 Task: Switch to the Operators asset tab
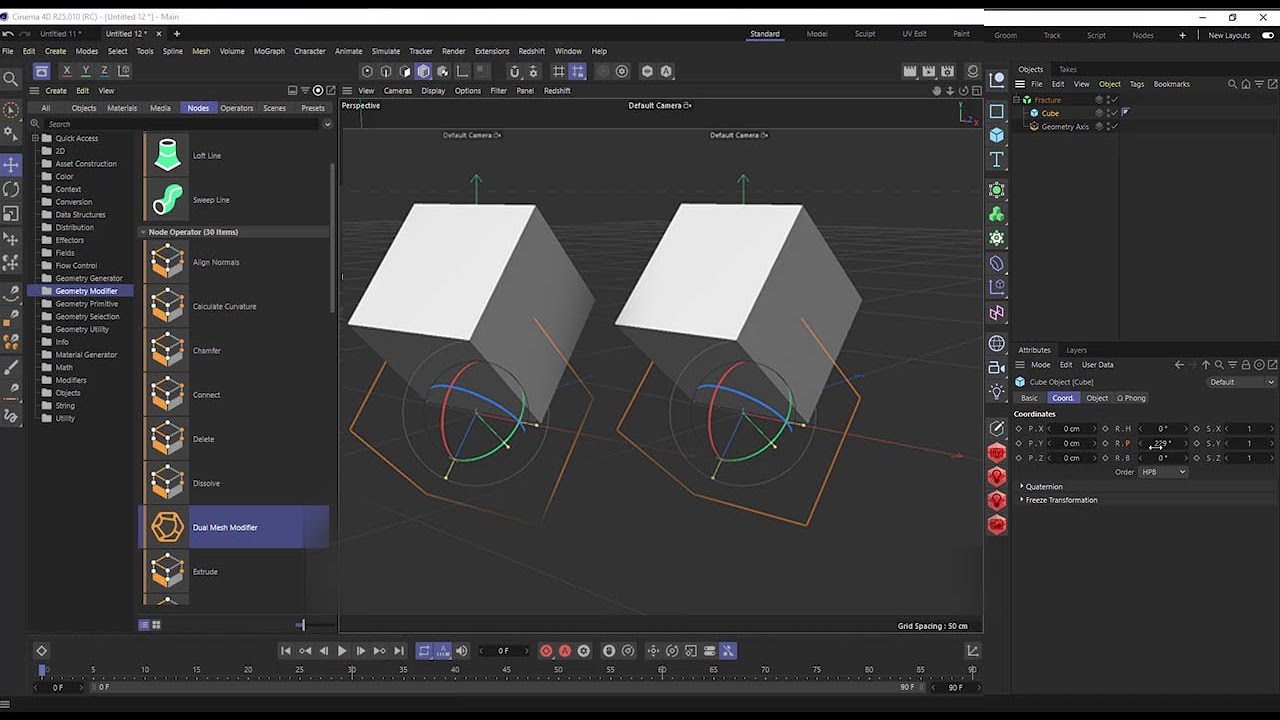tap(237, 108)
